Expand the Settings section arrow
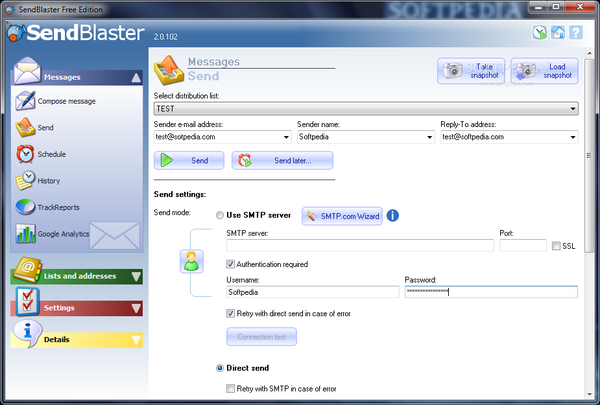Image resolution: width=600 pixels, height=405 pixels. pyautogui.click(x=136, y=308)
